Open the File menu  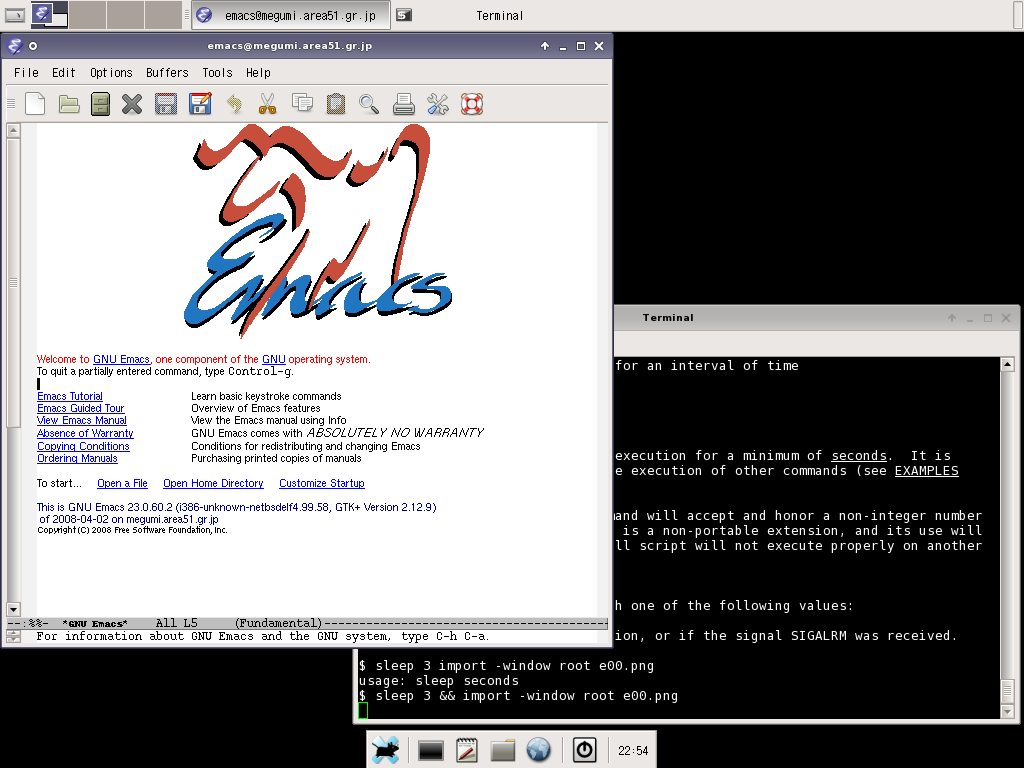(x=26, y=72)
